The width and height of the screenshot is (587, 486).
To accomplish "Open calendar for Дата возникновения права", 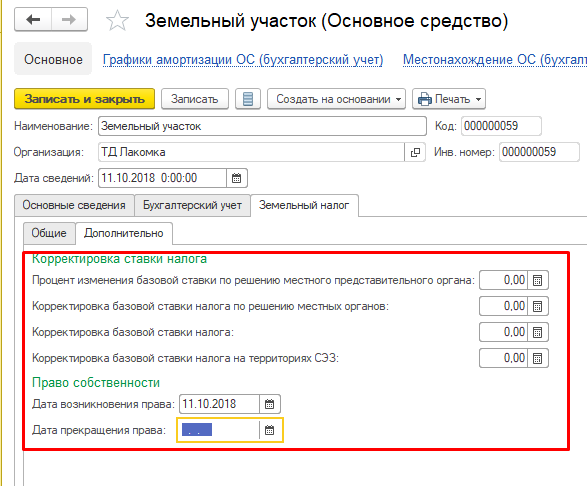I will (x=270, y=404).
